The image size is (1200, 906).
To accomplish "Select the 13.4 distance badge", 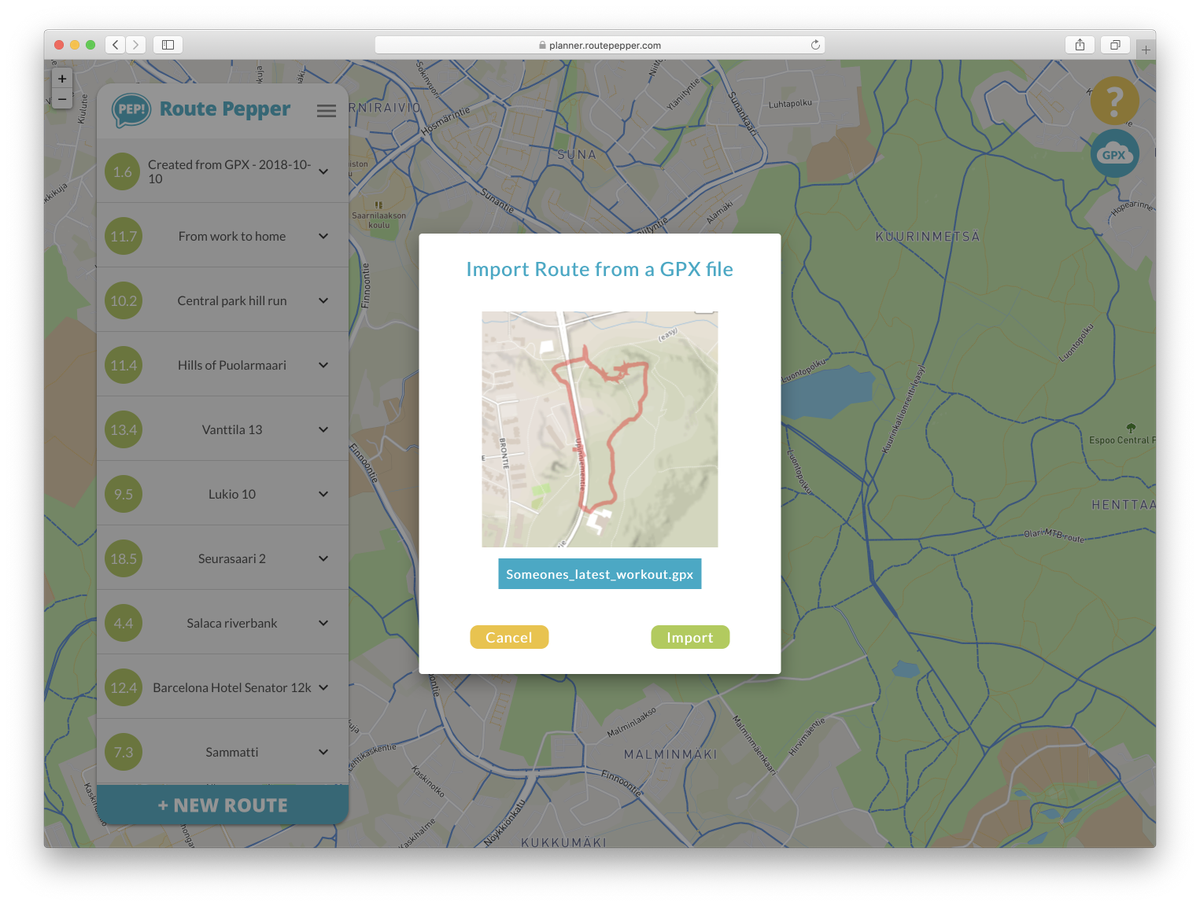I will (x=123, y=430).
